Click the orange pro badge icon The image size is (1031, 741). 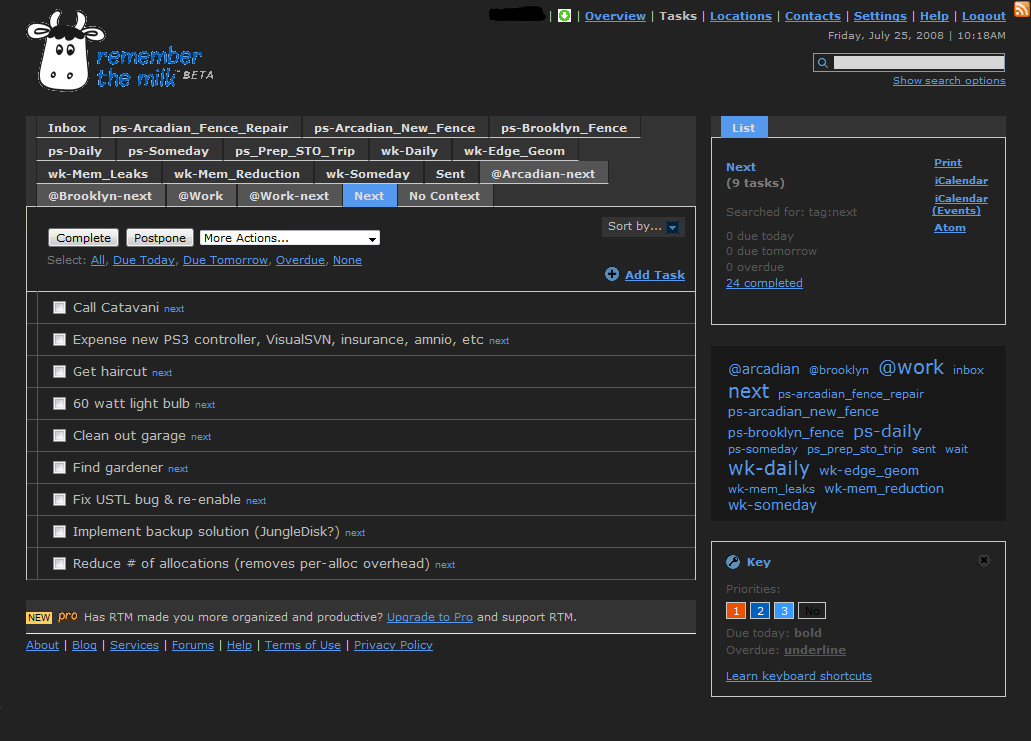point(68,617)
